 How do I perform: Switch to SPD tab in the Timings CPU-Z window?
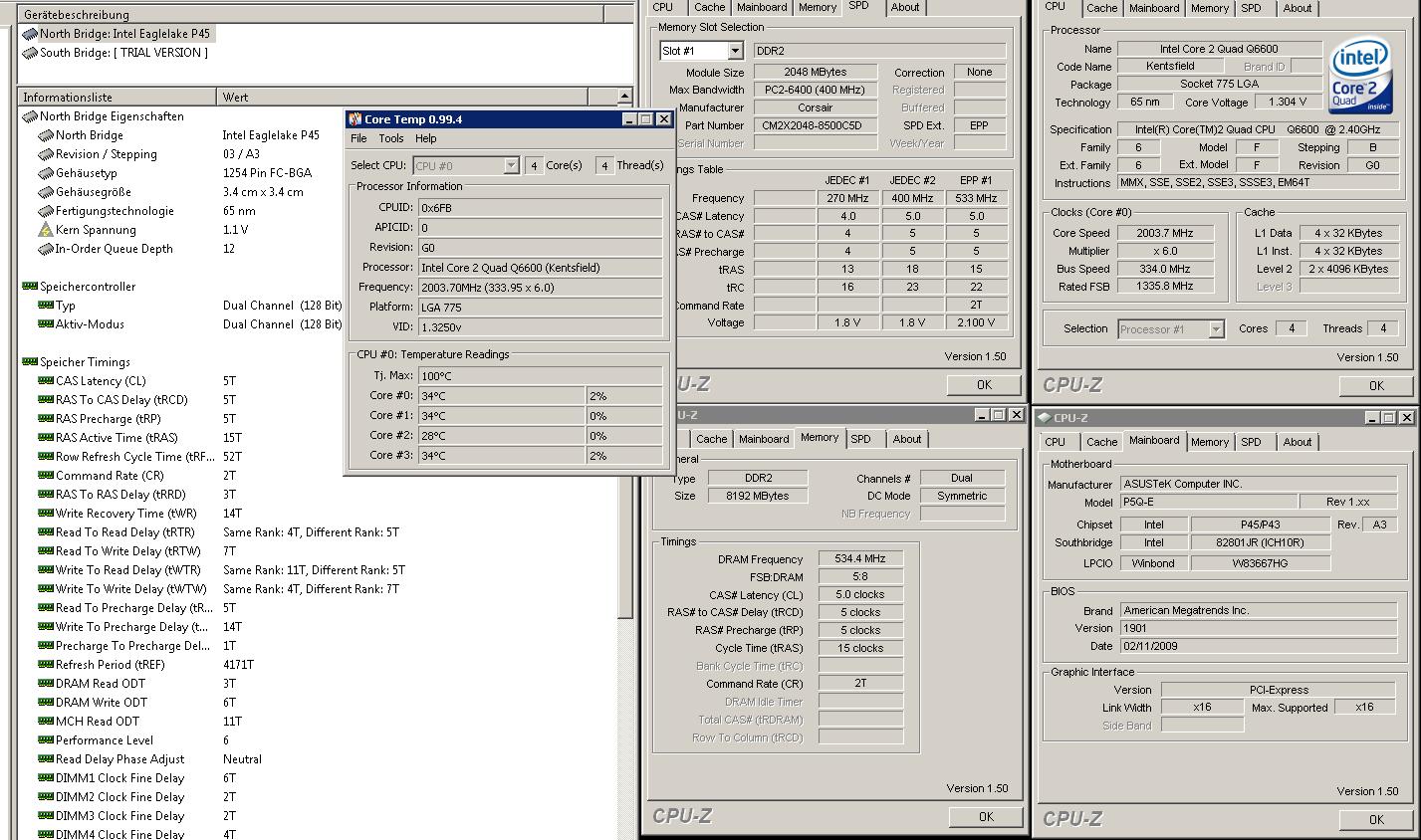(x=860, y=439)
